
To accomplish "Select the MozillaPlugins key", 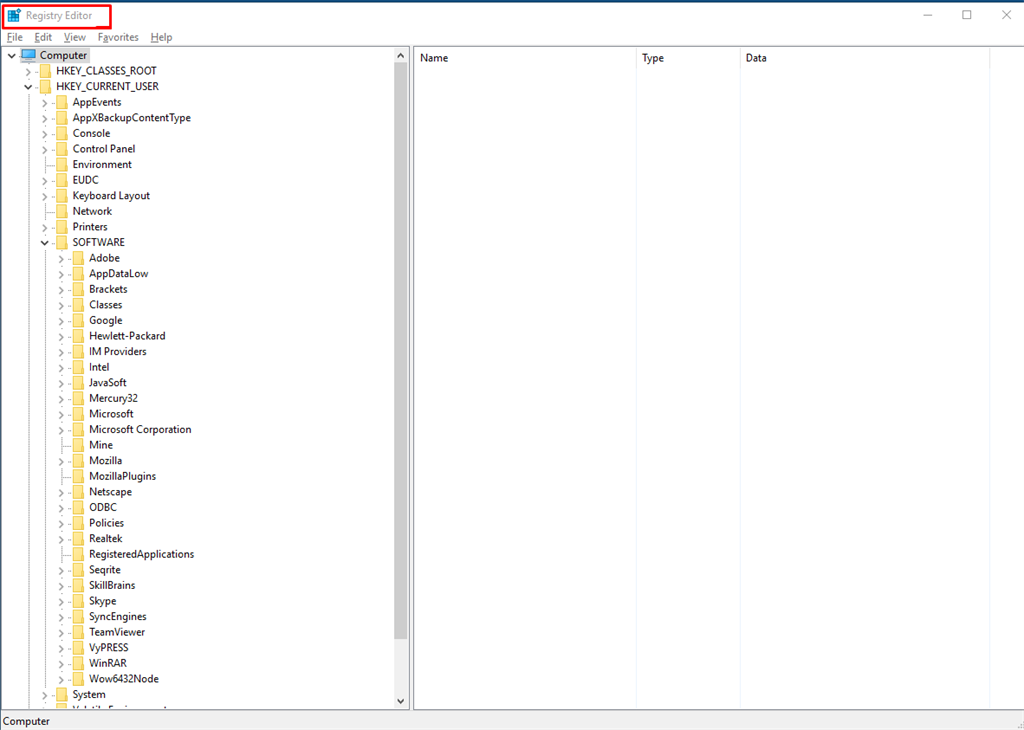I will (123, 477).
